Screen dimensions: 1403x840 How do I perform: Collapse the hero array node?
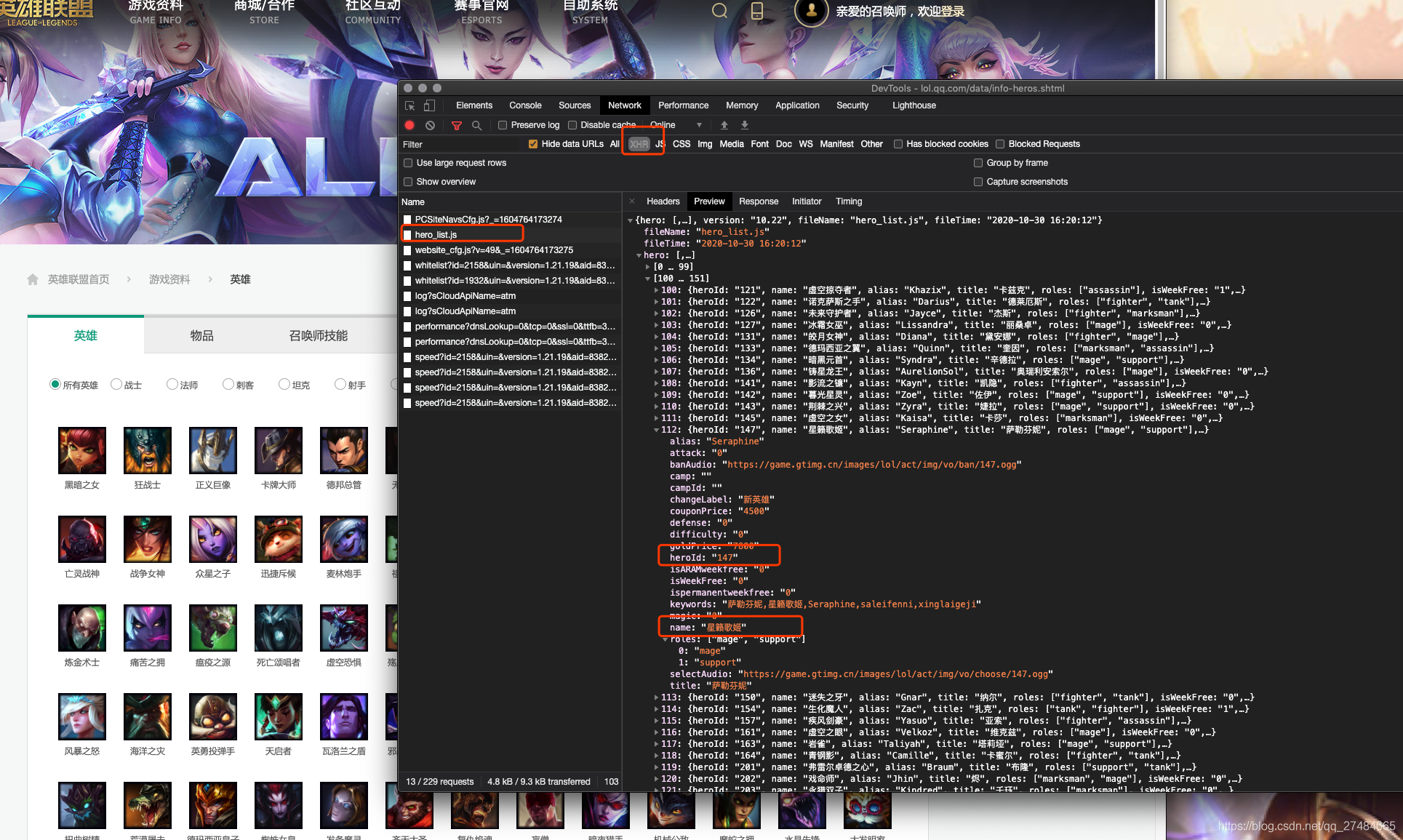(x=639, y=255)
